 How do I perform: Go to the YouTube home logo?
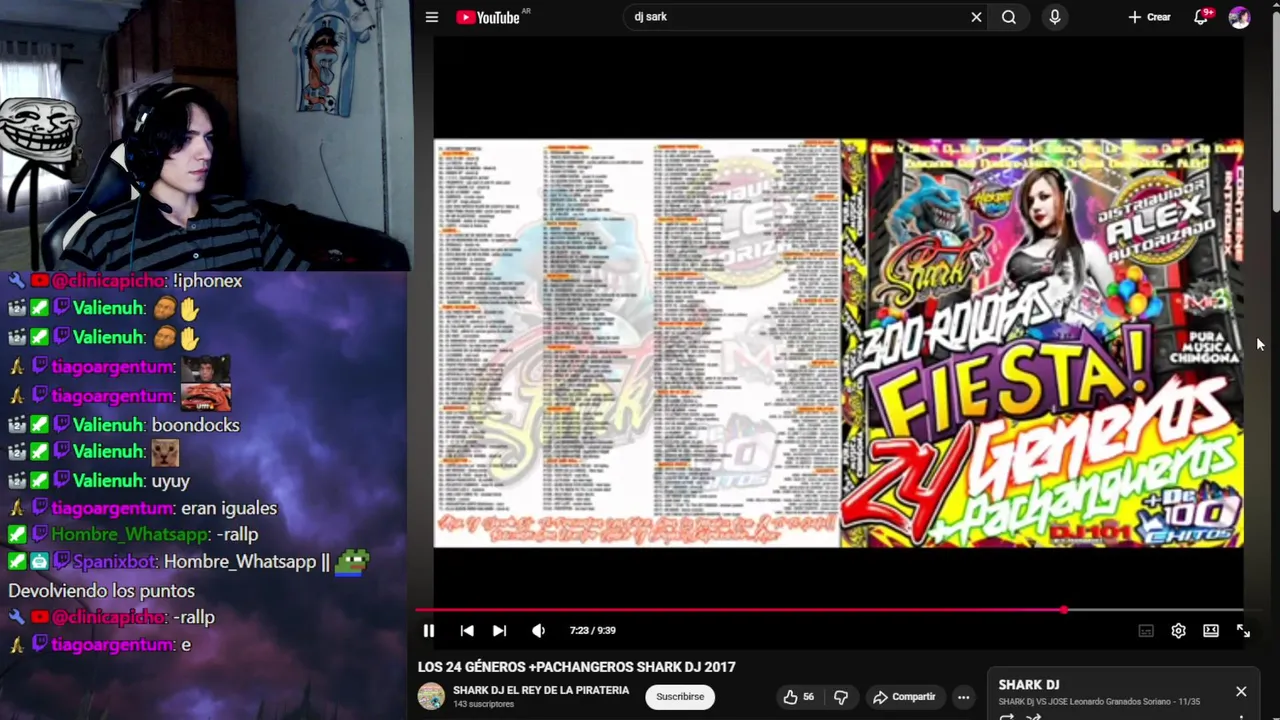(488, 17)
